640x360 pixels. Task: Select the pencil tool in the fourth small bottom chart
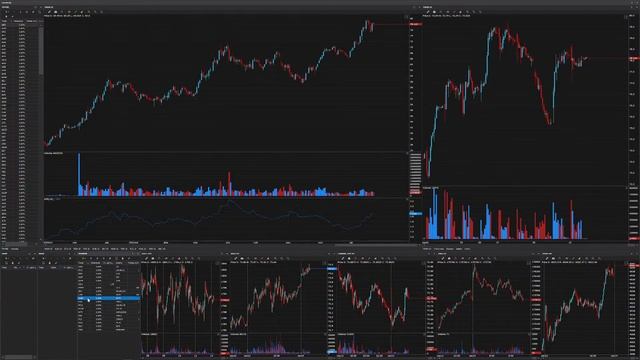click(x=442, y=258)
